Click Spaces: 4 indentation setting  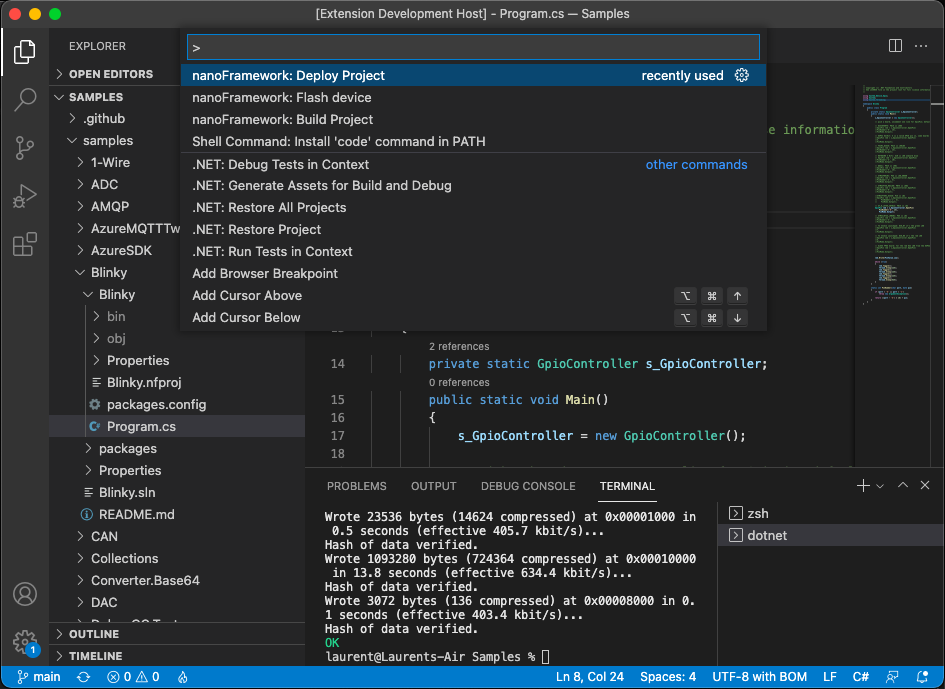tap(668, 677)
